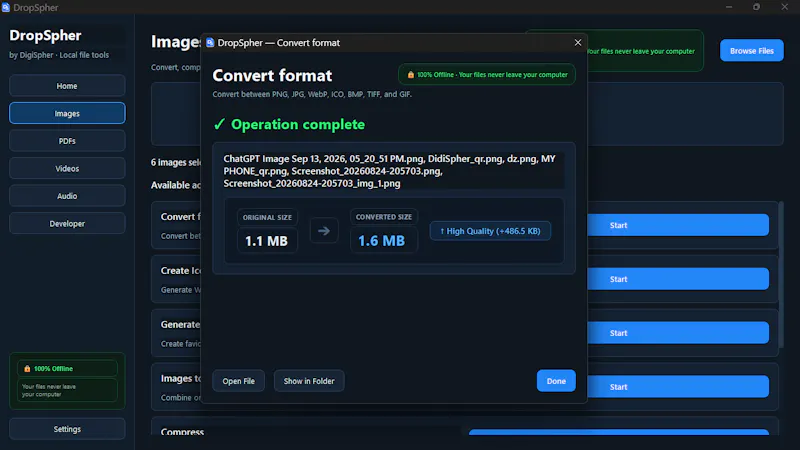The height and width of the screenshot is (450, 800).
Task: Click 'Your files never leave your computer' sidebar text
Action: pos(49,390)
